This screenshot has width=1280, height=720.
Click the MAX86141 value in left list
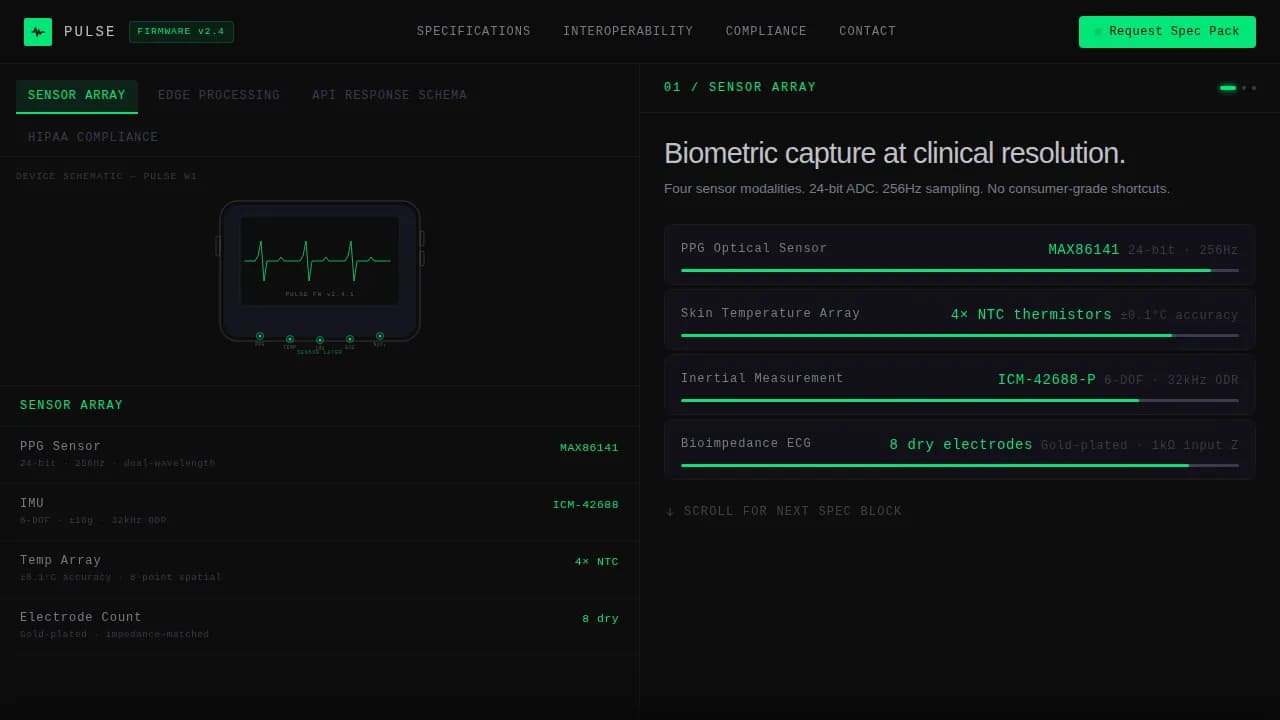[x=589, y=448]
